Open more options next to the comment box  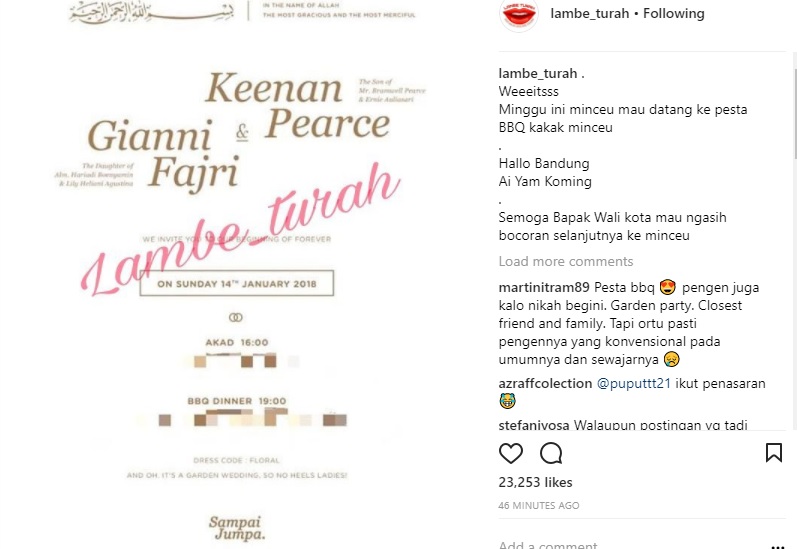coord(778,546)
